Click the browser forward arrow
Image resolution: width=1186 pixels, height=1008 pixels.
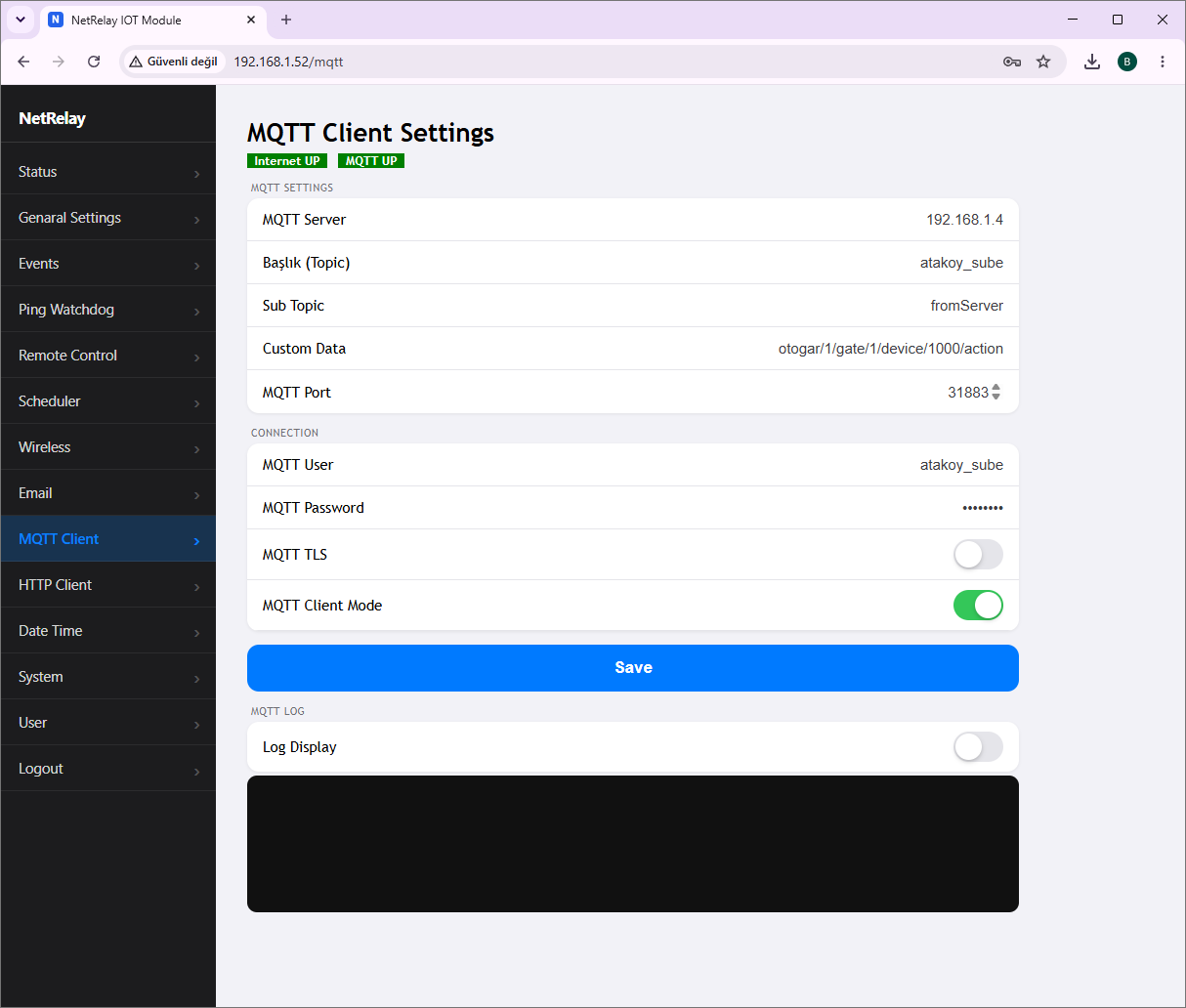pos(59,62)
